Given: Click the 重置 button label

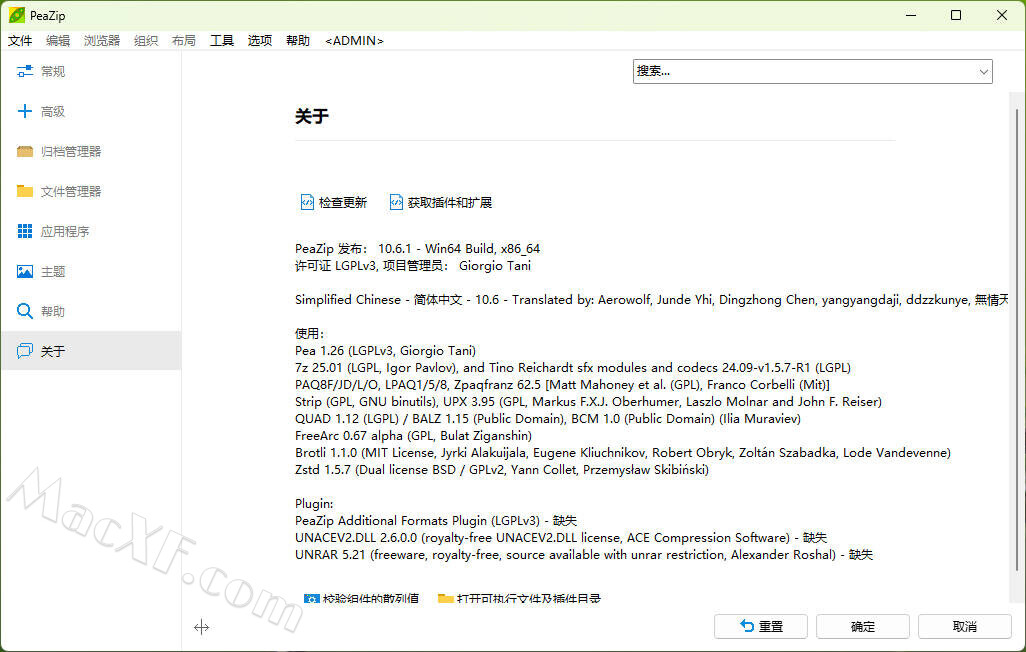Looking at the screenshot, I should pyautogui.click(x=771, y=626).
